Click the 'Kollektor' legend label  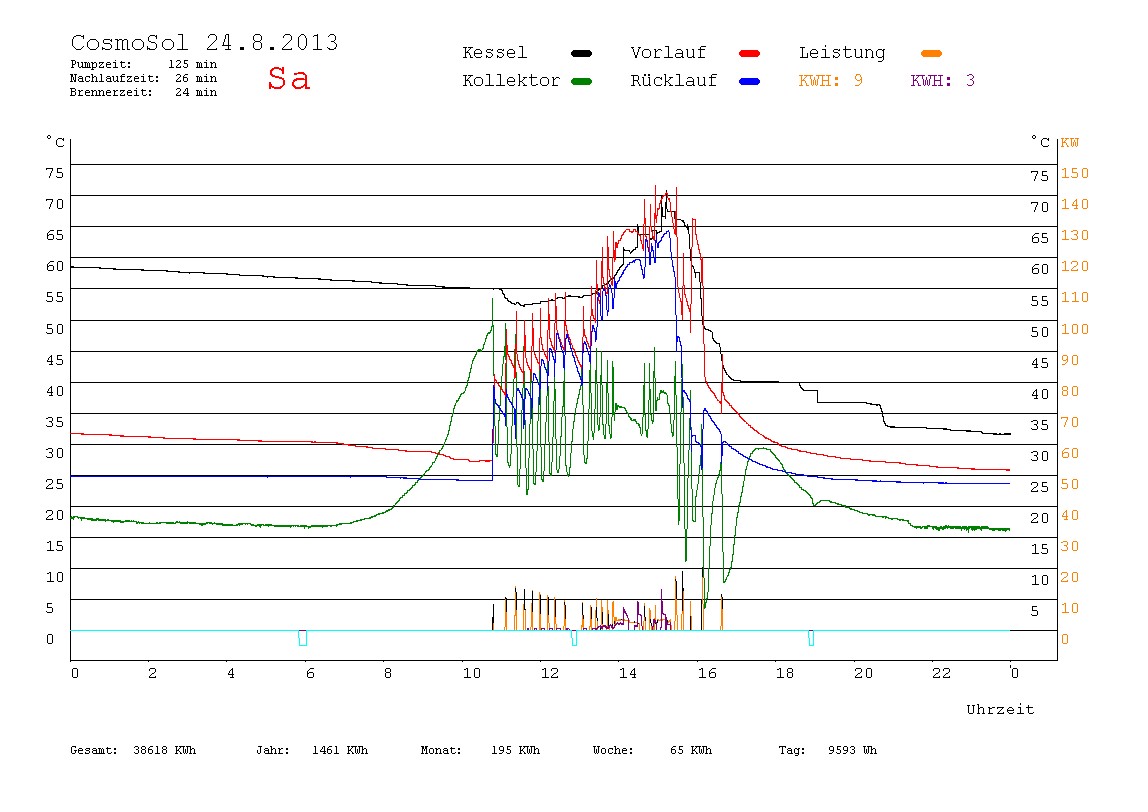[511, 81]
